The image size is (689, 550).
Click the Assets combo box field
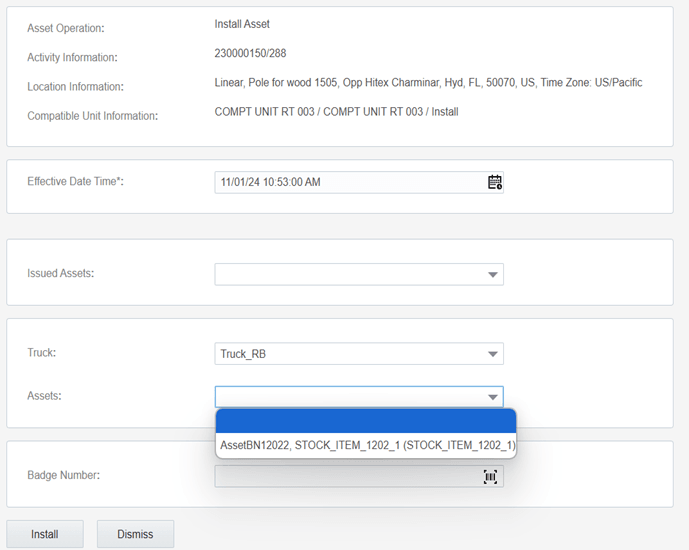(x=359, y=397)
